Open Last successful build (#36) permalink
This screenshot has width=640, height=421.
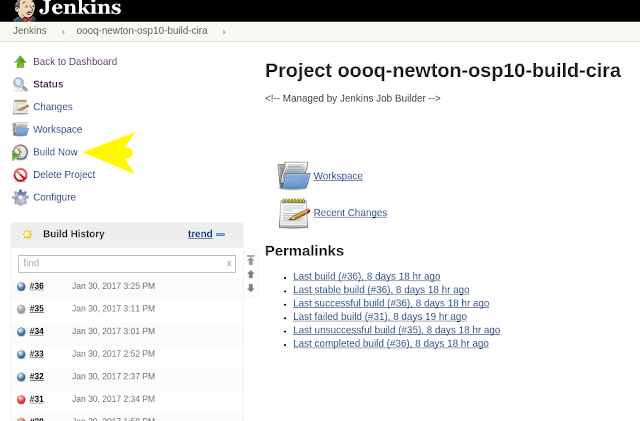(391, 303)
